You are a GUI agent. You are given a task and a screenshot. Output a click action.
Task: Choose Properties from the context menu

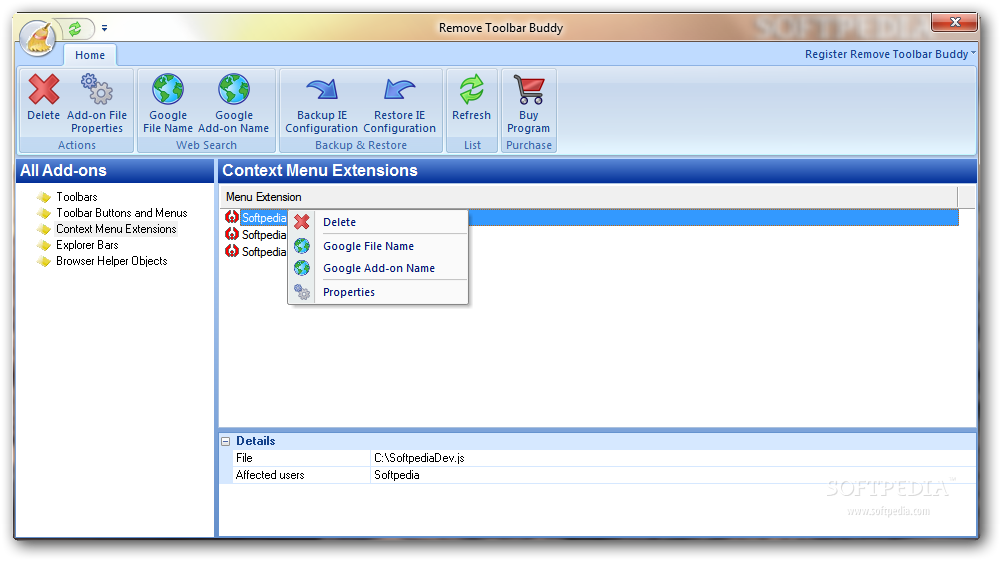[349, 292]
